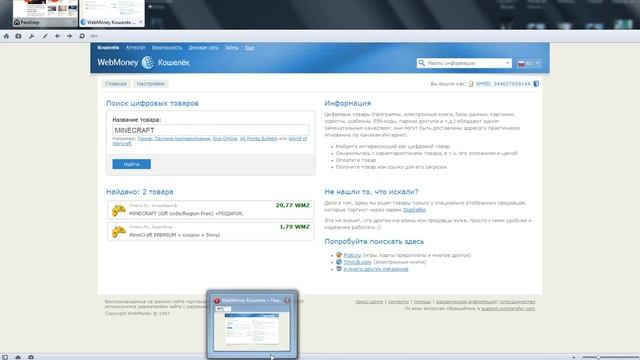
Task: Click the All Points Bulletin example link
Action: [x=258, y=138]
